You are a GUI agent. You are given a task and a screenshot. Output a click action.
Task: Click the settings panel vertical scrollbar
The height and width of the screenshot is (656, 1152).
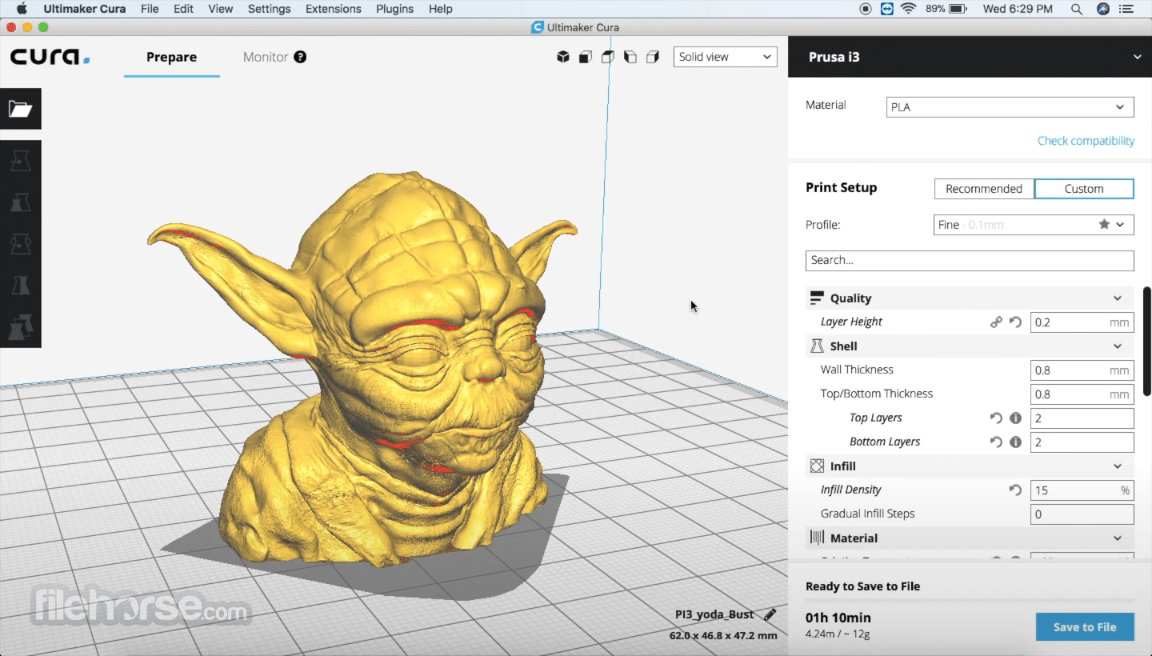(1146, 341)
